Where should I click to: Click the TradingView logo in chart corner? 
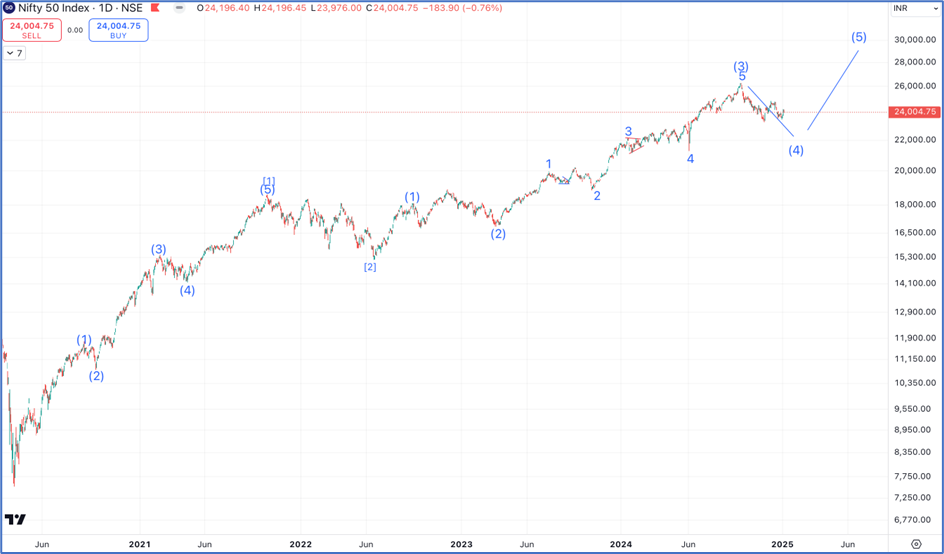pos(15,519)
